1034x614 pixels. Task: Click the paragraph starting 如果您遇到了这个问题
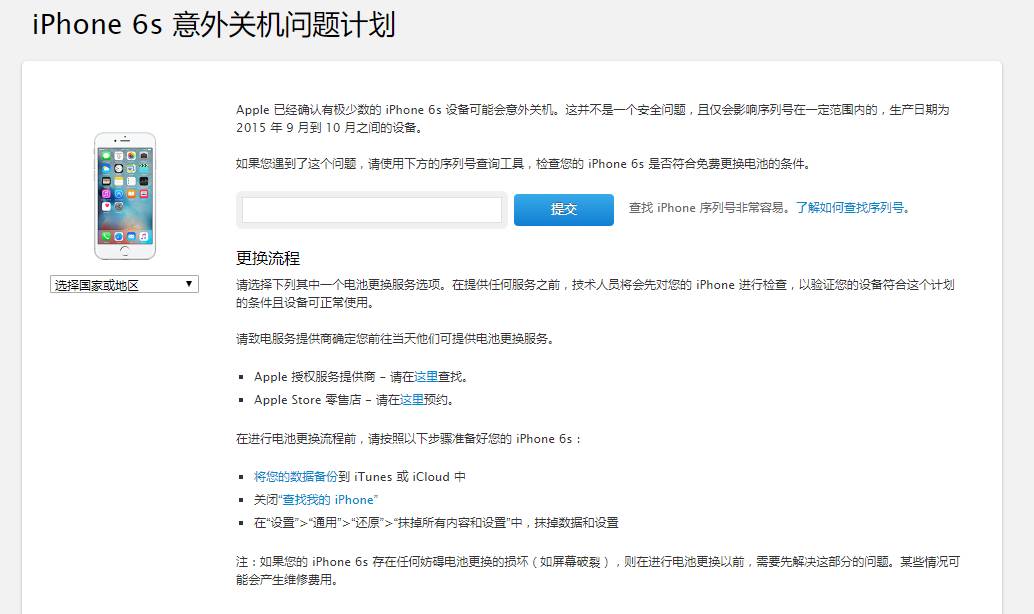523,164
